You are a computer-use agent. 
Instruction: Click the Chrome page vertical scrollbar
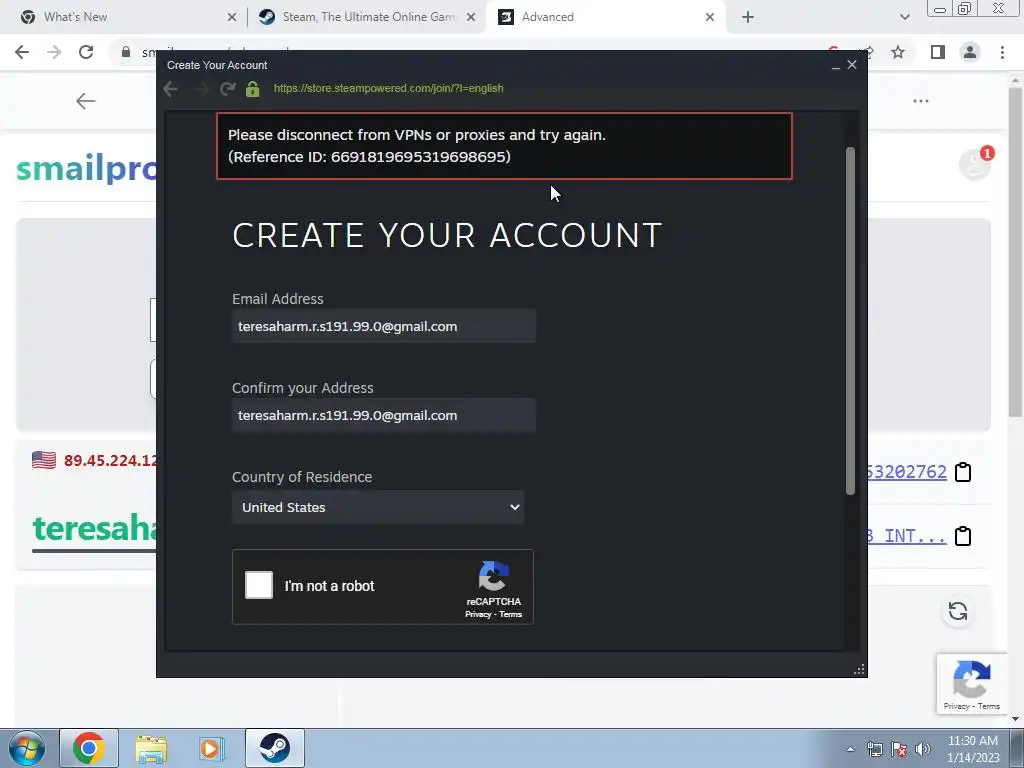(1015, 251)
